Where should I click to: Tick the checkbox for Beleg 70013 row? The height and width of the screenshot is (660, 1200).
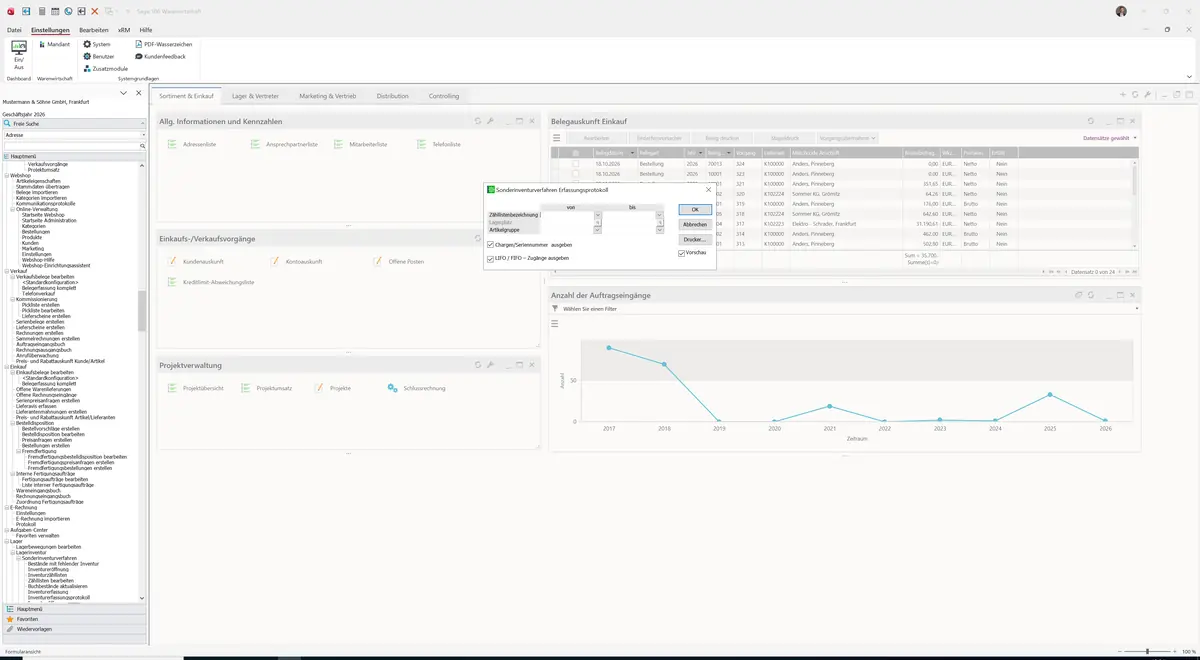[575, 162]
